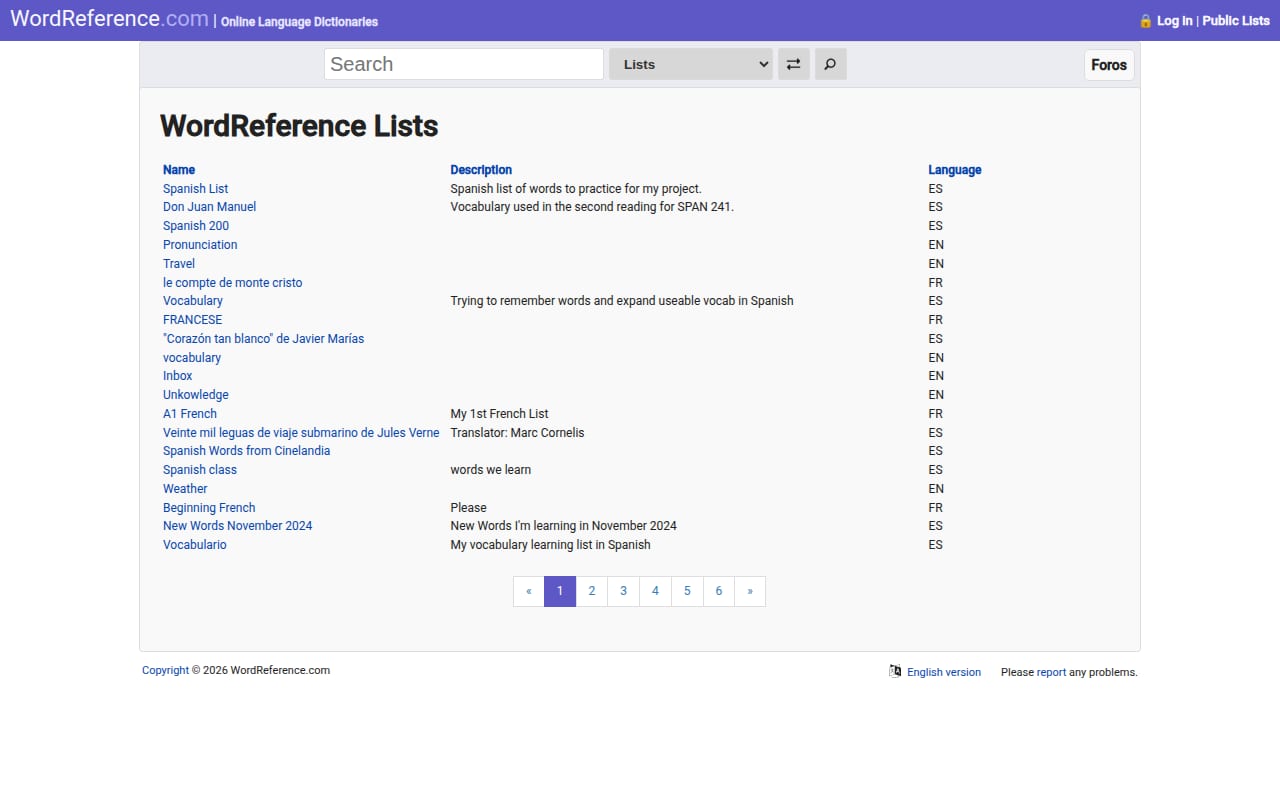Go to page 6 of lists
Viewport: 1280px width, 800px height.
pyautogui.click(x=719, y=591)
